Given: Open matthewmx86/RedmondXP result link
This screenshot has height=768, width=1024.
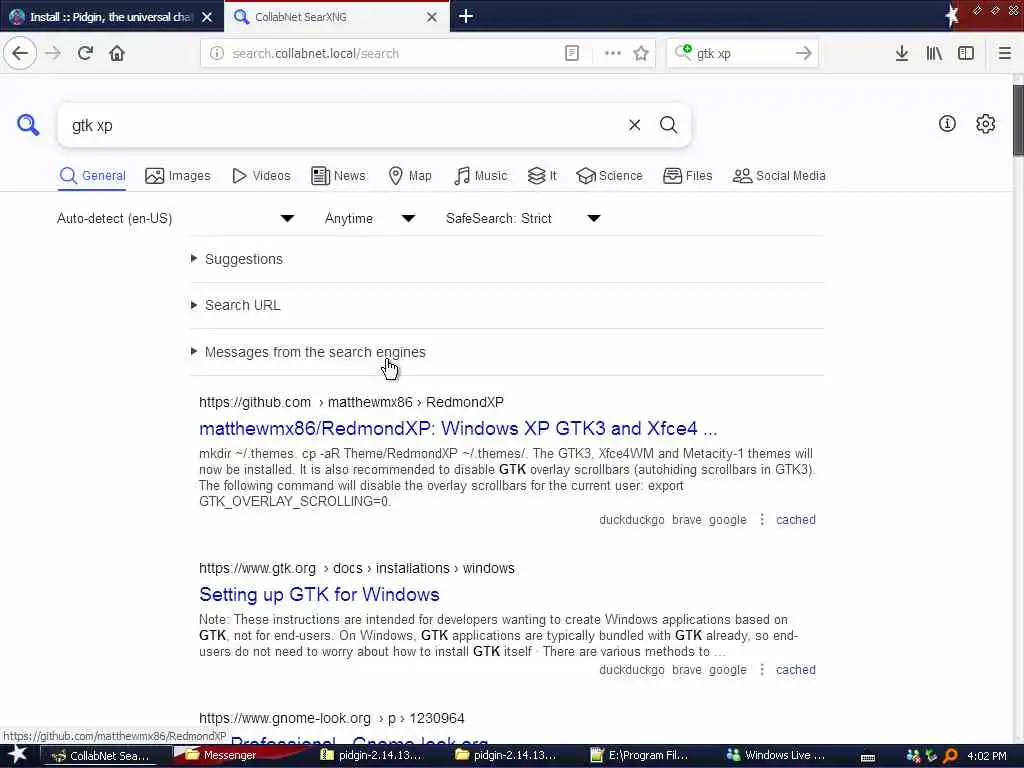Looking at the screenshot, I should (458, 428).
